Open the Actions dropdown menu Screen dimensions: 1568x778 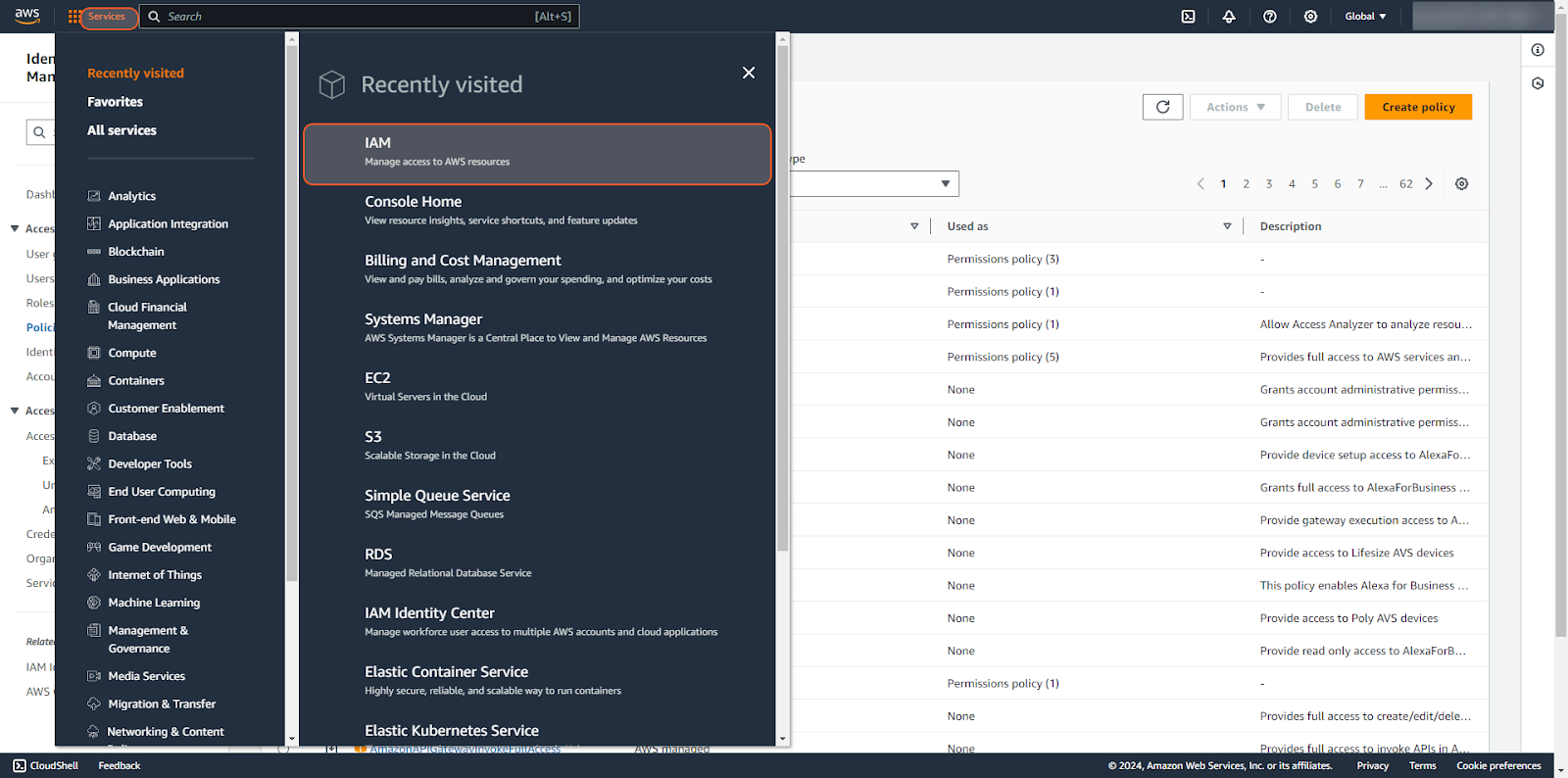[x=1235, y=107]
